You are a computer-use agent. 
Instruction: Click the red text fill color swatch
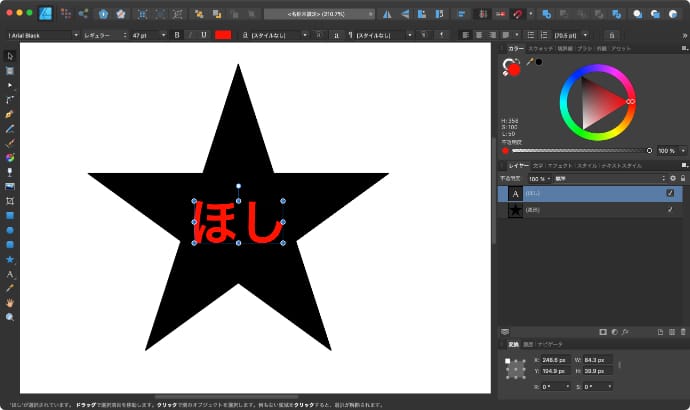pyautogui.click(x=222, y=35)
